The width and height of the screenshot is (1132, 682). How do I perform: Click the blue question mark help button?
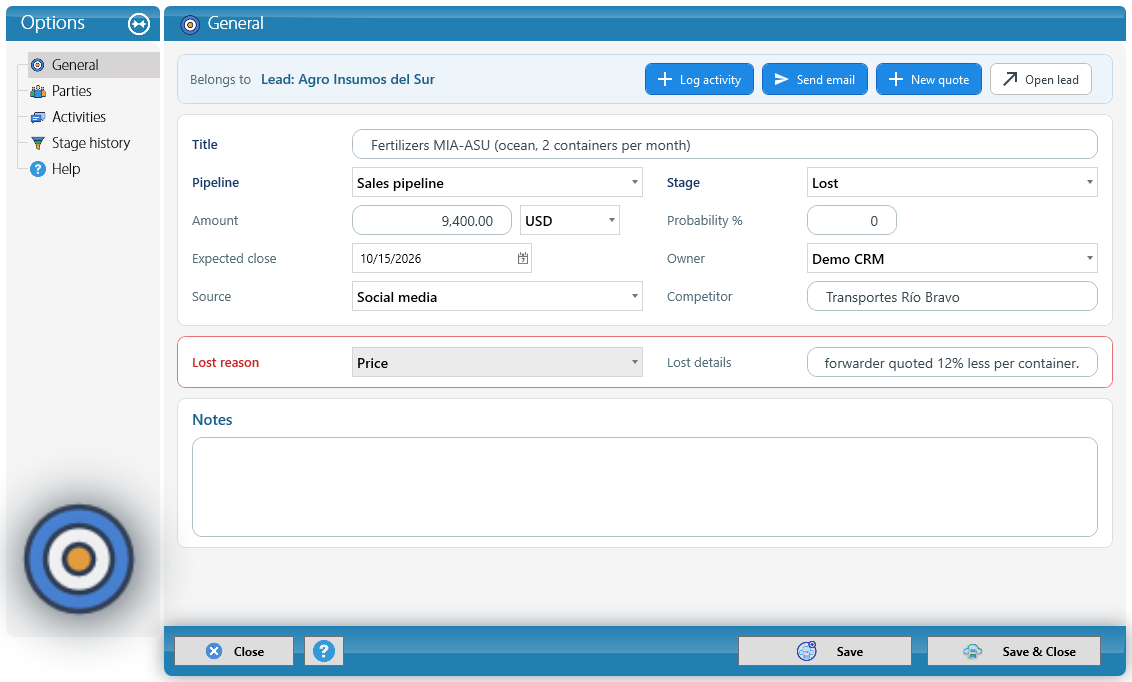coord(323,651)
